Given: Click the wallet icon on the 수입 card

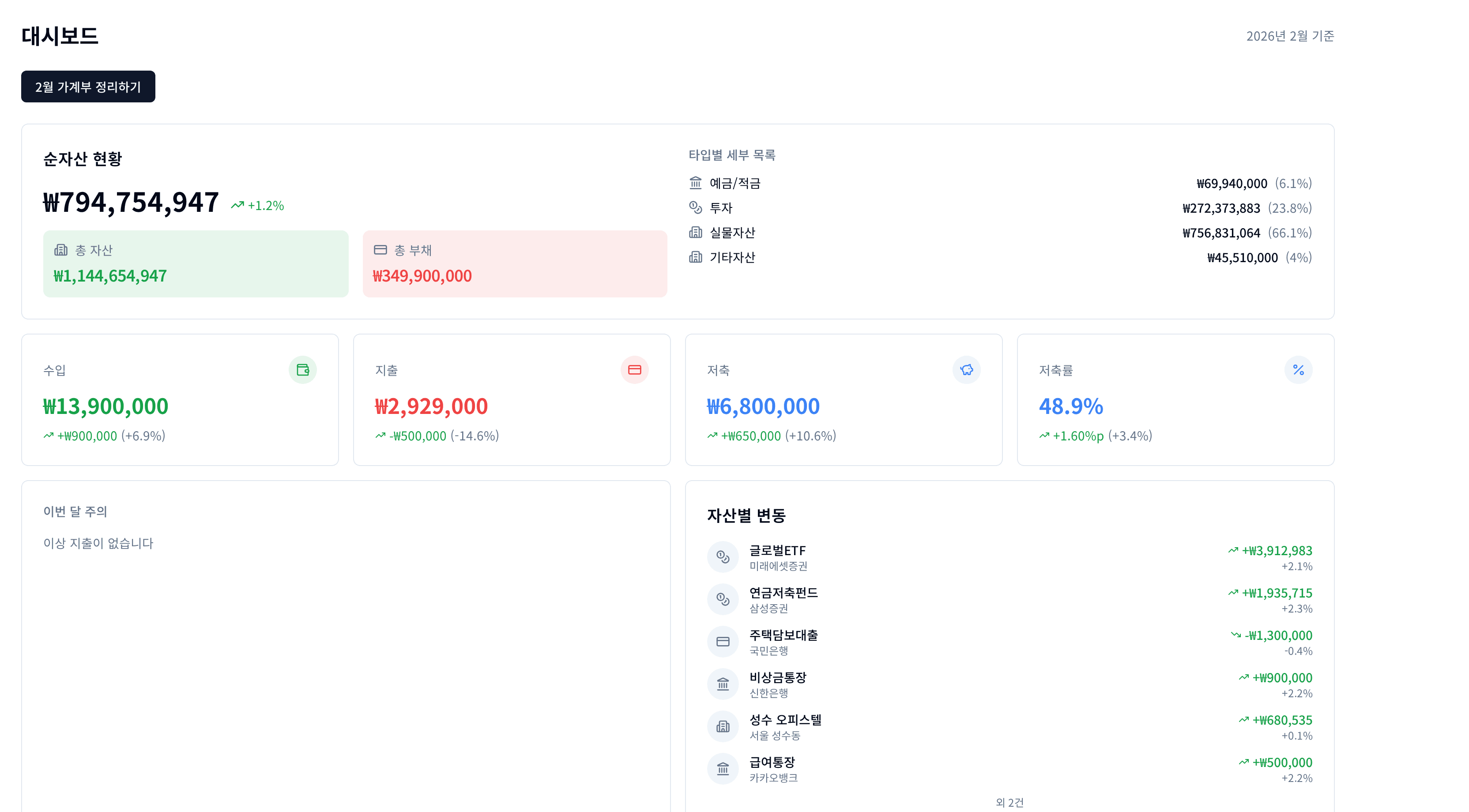Looking at the screenshot, I should (302, 369).
